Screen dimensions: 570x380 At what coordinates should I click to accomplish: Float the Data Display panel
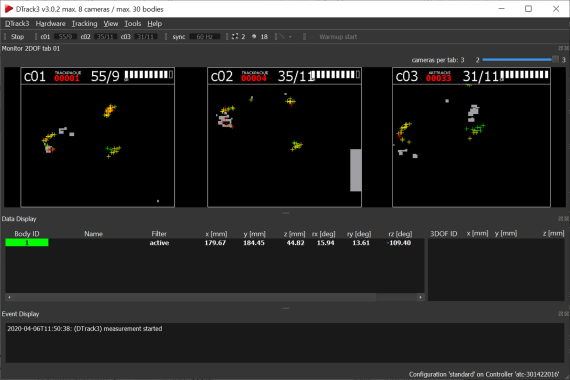[x=561, y=219]
